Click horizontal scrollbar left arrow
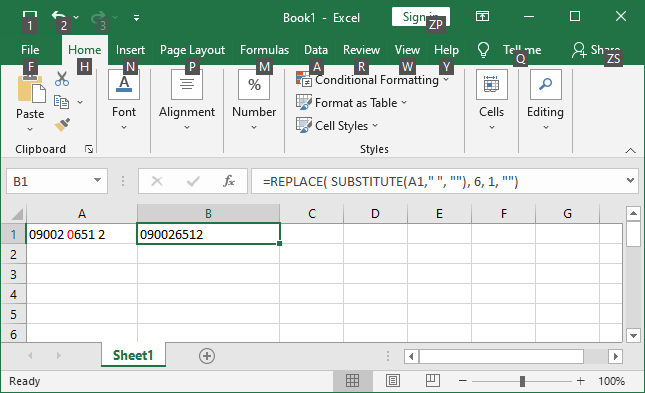Viewport: 645px width, 393px height. [411, 356]
